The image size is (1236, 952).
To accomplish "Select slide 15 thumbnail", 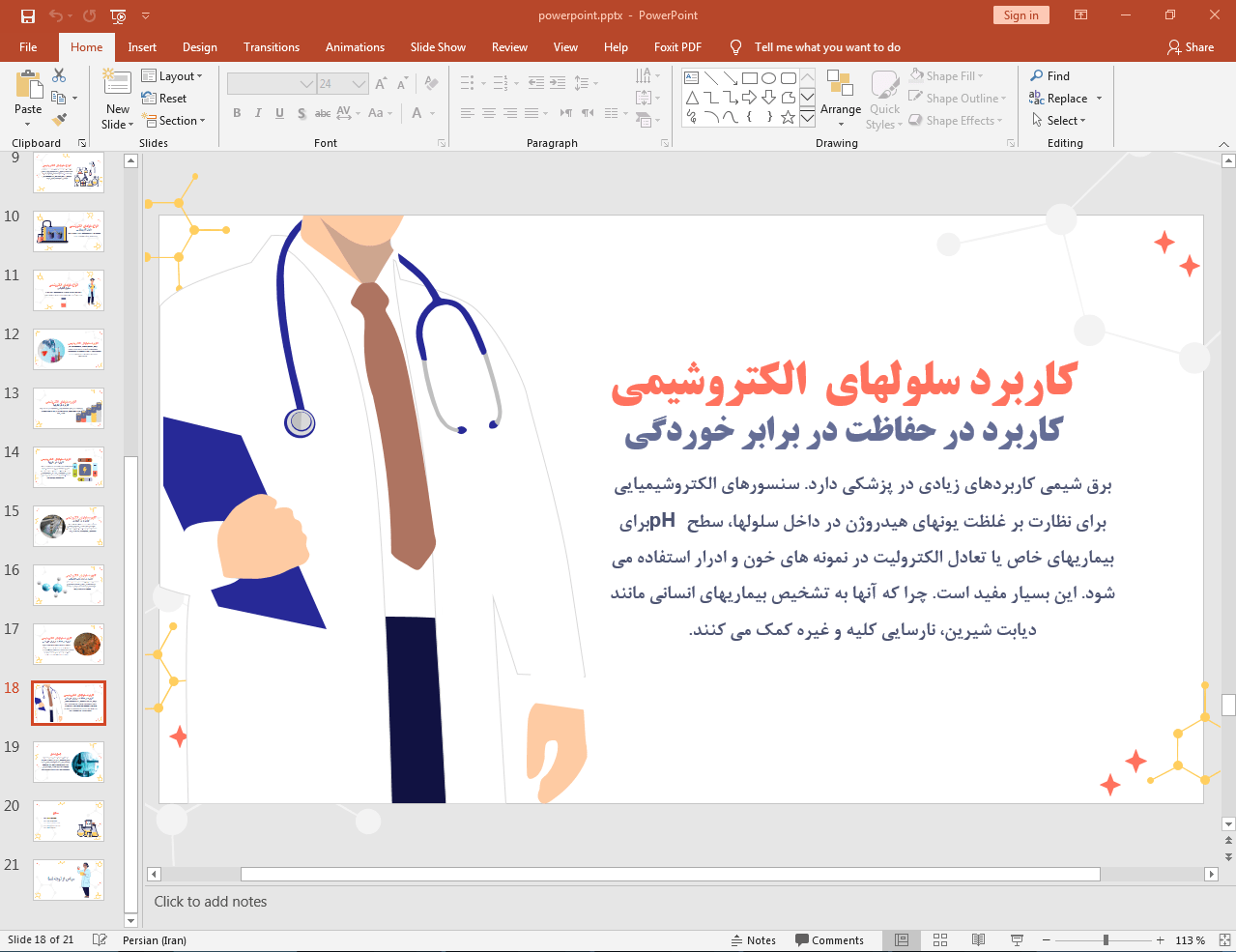I will coord(69,527).
